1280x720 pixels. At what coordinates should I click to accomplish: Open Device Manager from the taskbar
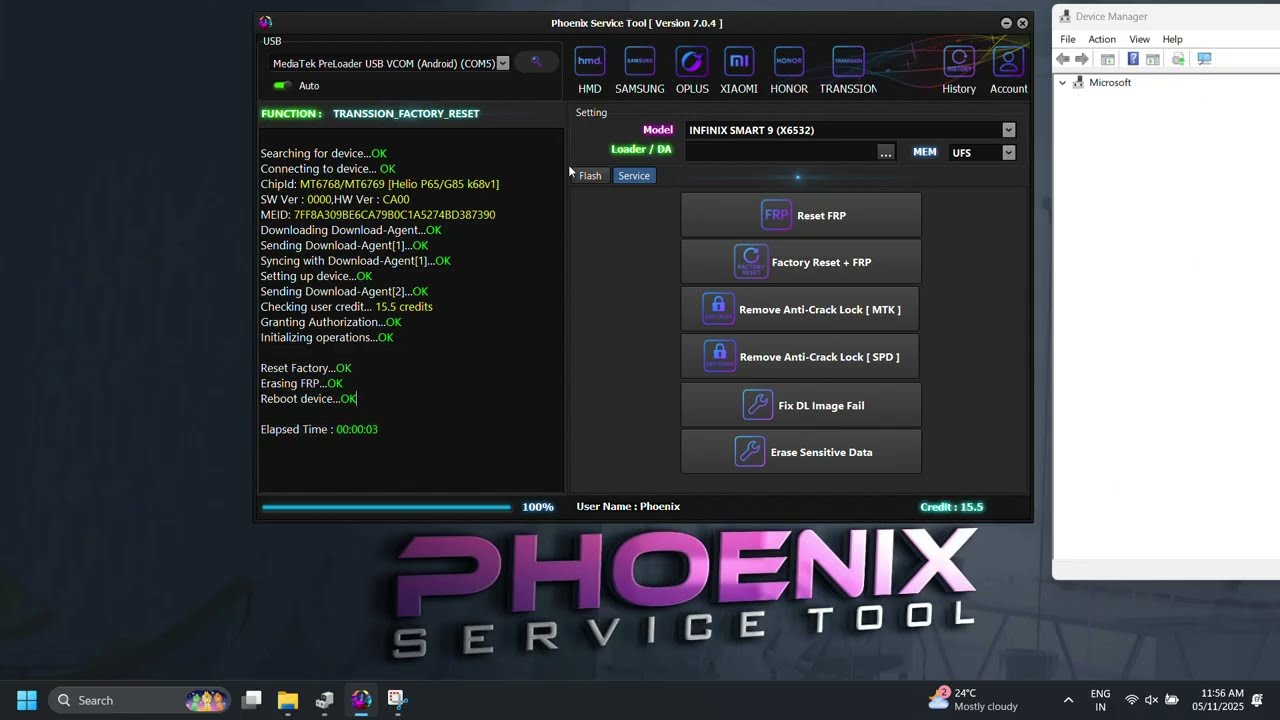(x=325, y=700)
